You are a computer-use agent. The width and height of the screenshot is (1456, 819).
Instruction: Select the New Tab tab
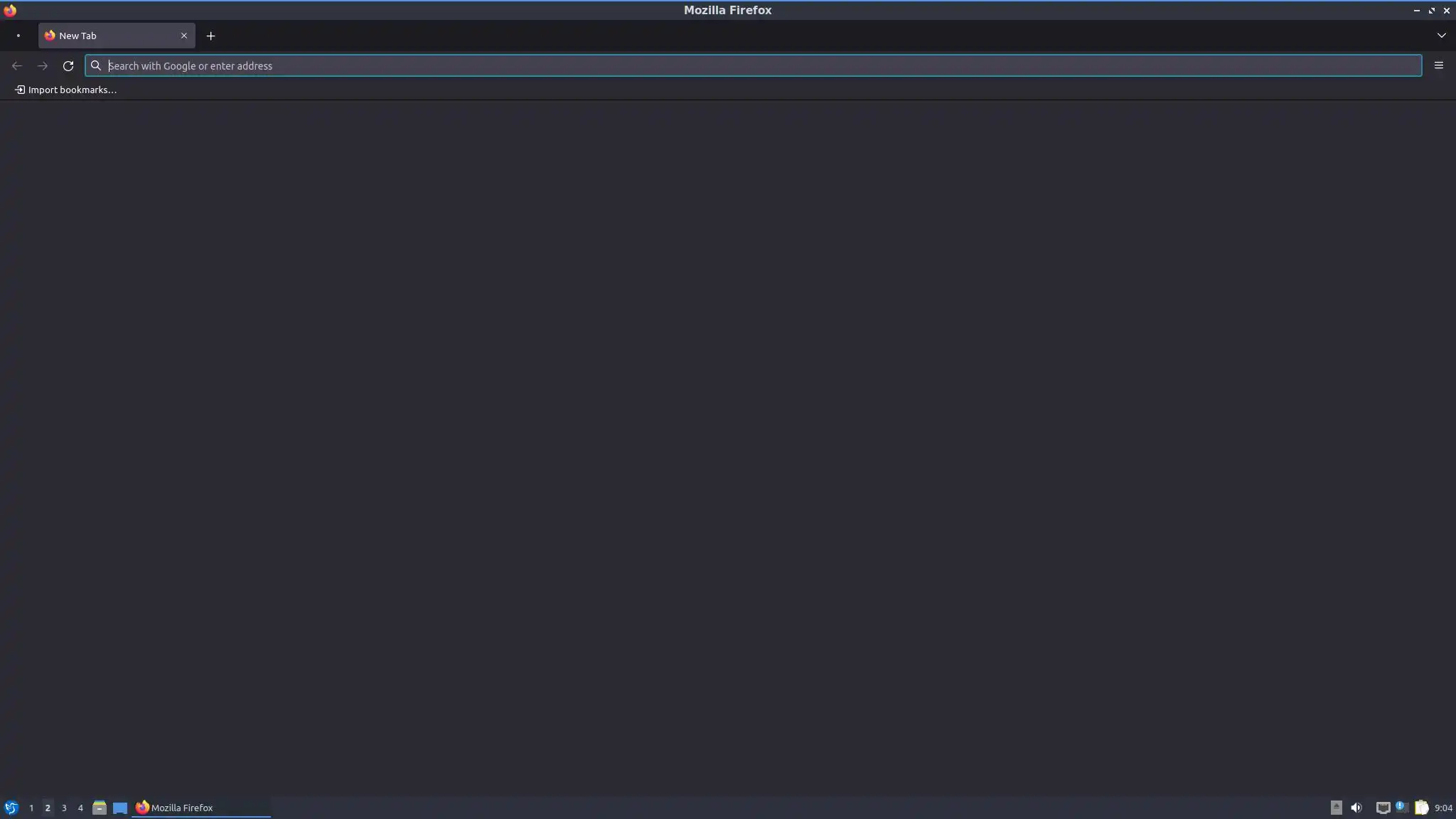107,36
